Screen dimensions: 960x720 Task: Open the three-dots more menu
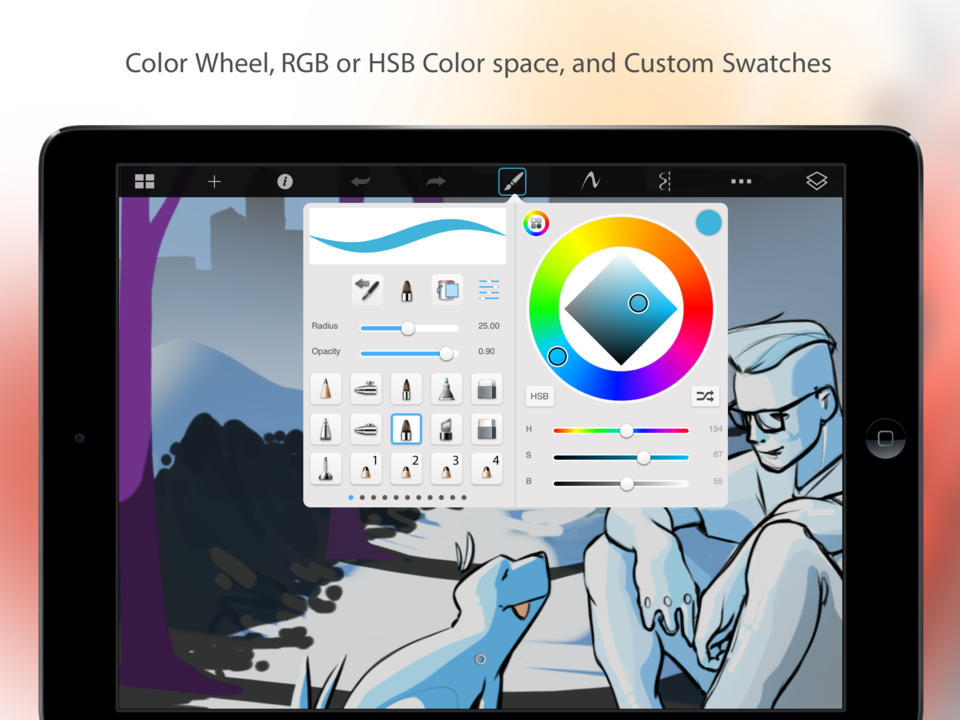pos(741,181)
